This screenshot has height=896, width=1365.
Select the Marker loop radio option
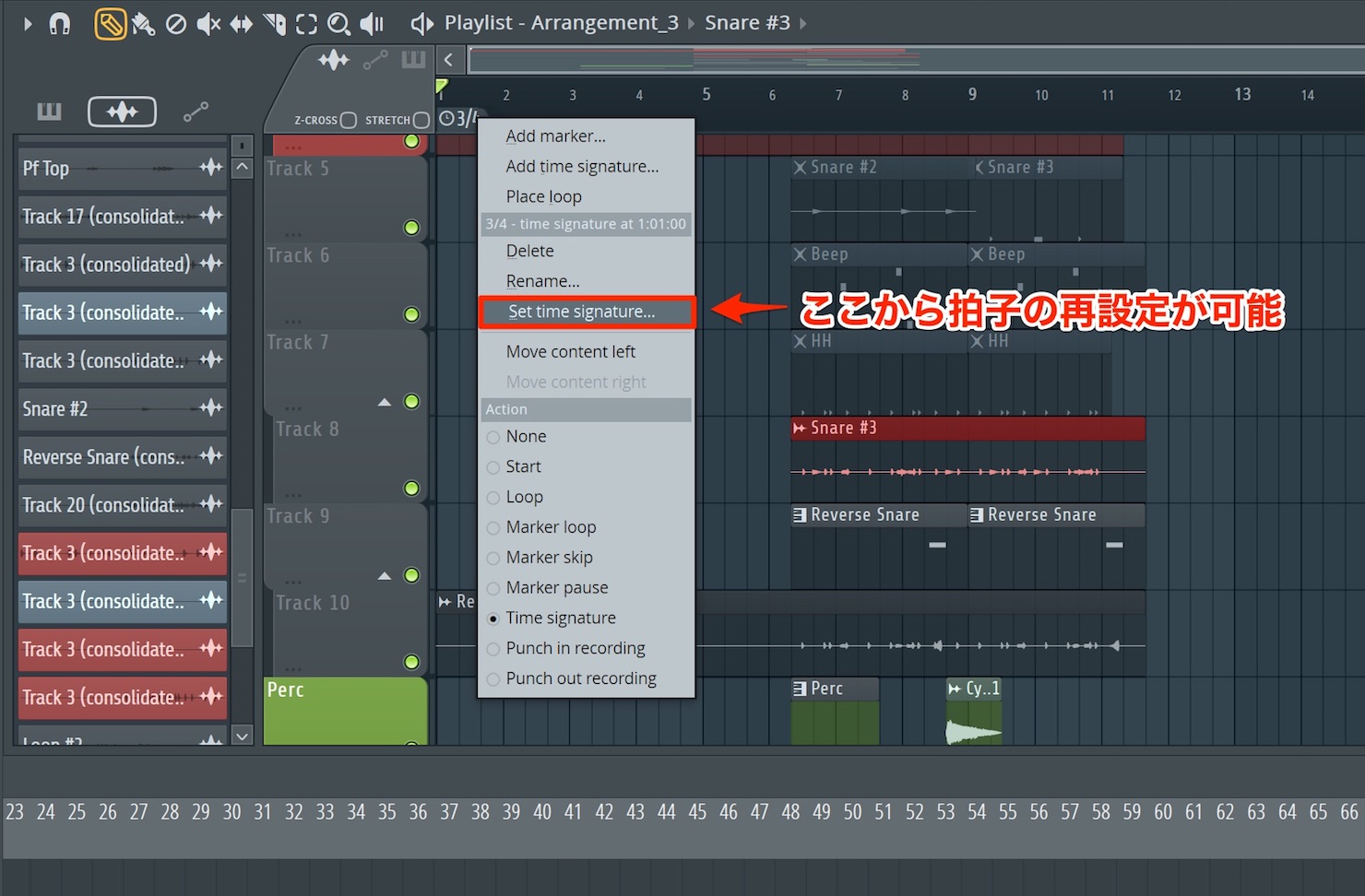493,528
